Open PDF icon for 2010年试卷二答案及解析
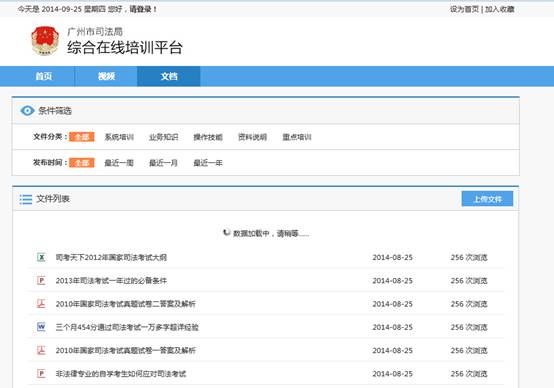Image resolution: width=554 pixels, height=388 pixels. [41, 304]
